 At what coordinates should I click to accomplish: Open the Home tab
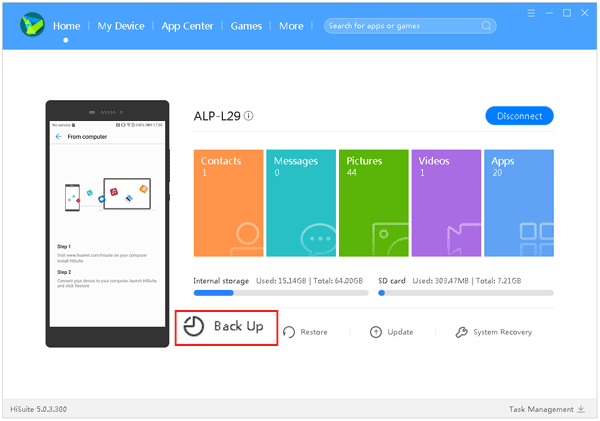(x=67, y=26)
